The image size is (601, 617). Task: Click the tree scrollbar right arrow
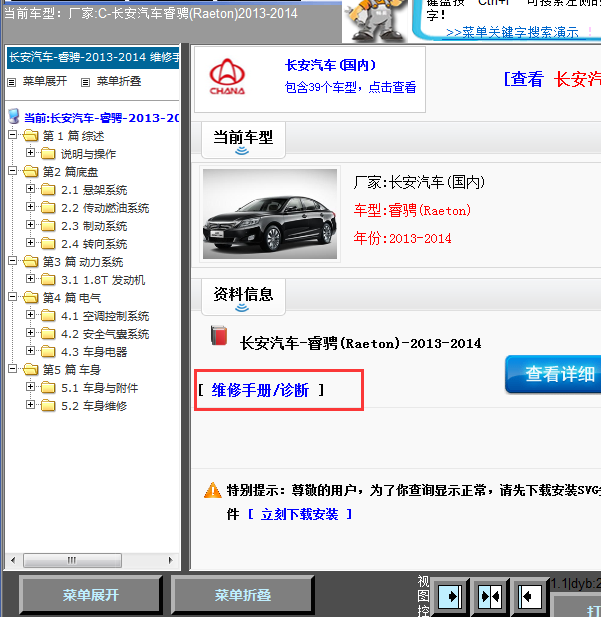(170, 560)
